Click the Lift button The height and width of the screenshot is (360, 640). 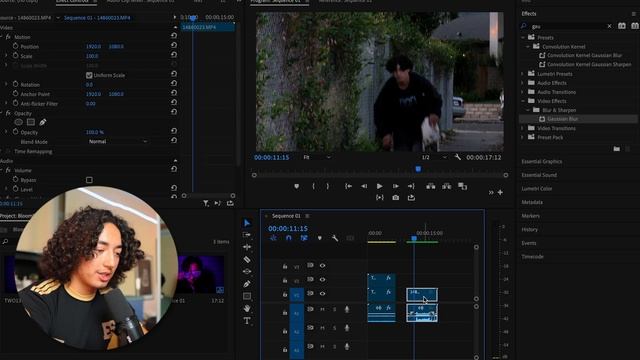431,186
